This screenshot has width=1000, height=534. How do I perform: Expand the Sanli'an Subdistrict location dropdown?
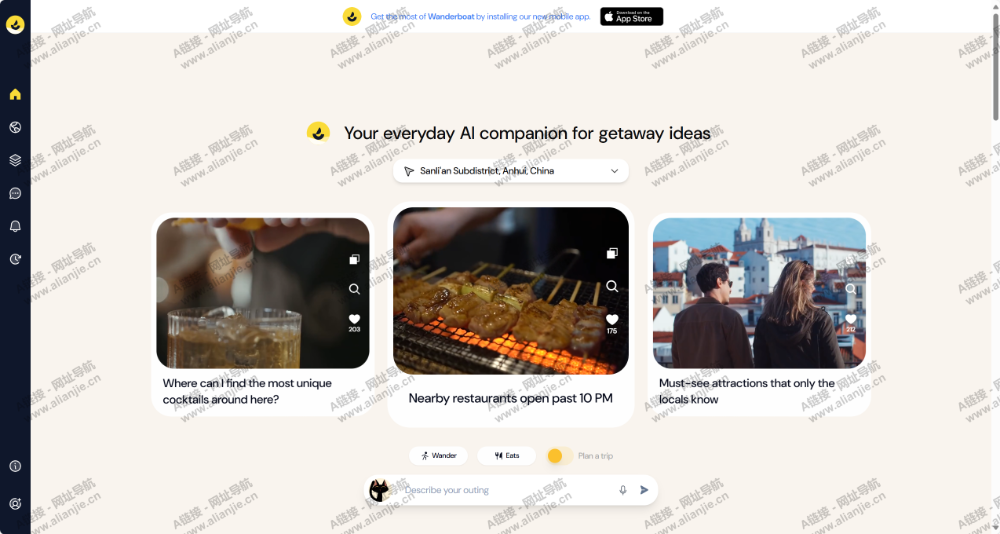tap(511, 171)
